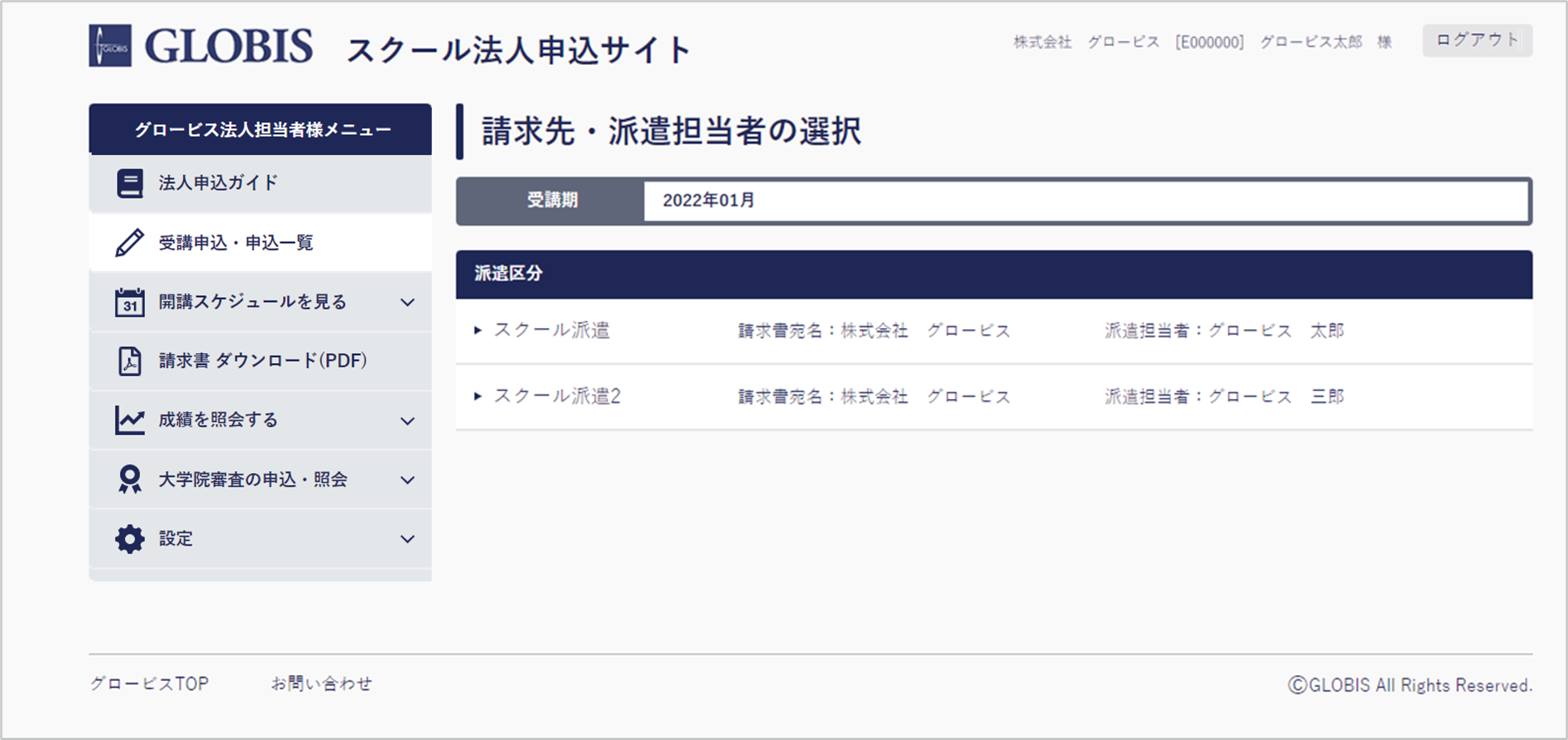Screen dimensions: 1568x740
Task: Click the chart icon for 成績を照会する
Action: tap(130, 420)
